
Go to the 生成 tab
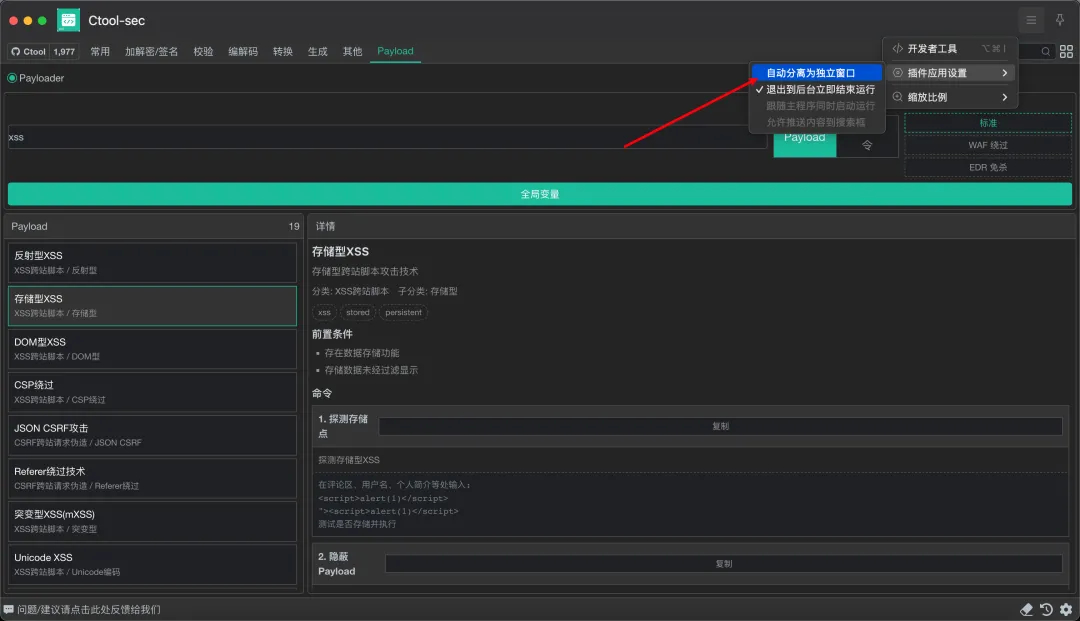pos(318,52)
